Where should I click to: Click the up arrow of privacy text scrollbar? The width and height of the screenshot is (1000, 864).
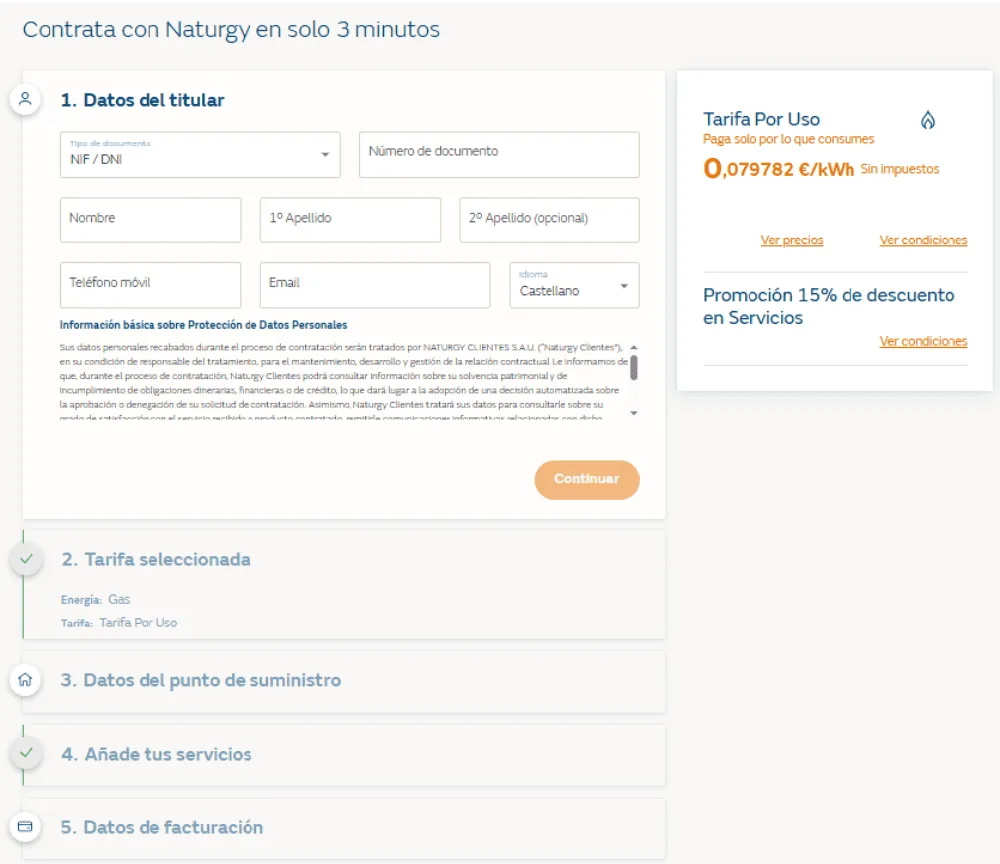[x=634, y=348]
